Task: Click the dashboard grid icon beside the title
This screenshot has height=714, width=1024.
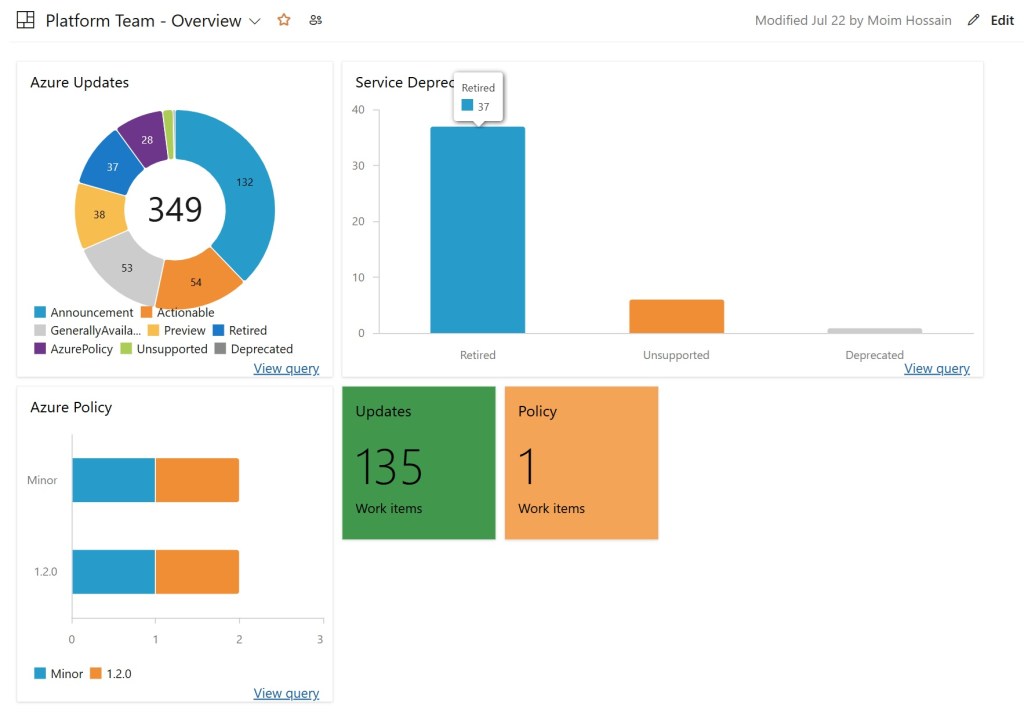Action: tap(26, 20)
